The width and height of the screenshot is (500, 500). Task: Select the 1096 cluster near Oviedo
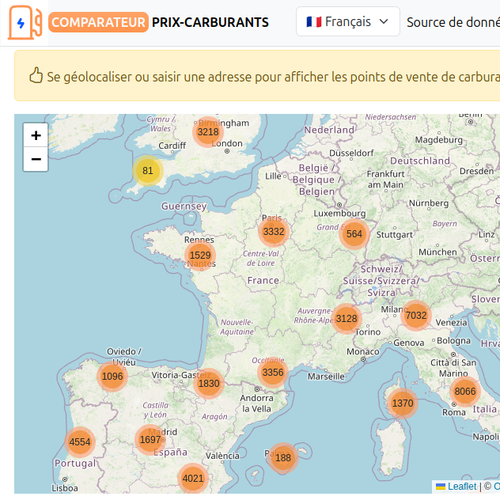pos(112,376)
